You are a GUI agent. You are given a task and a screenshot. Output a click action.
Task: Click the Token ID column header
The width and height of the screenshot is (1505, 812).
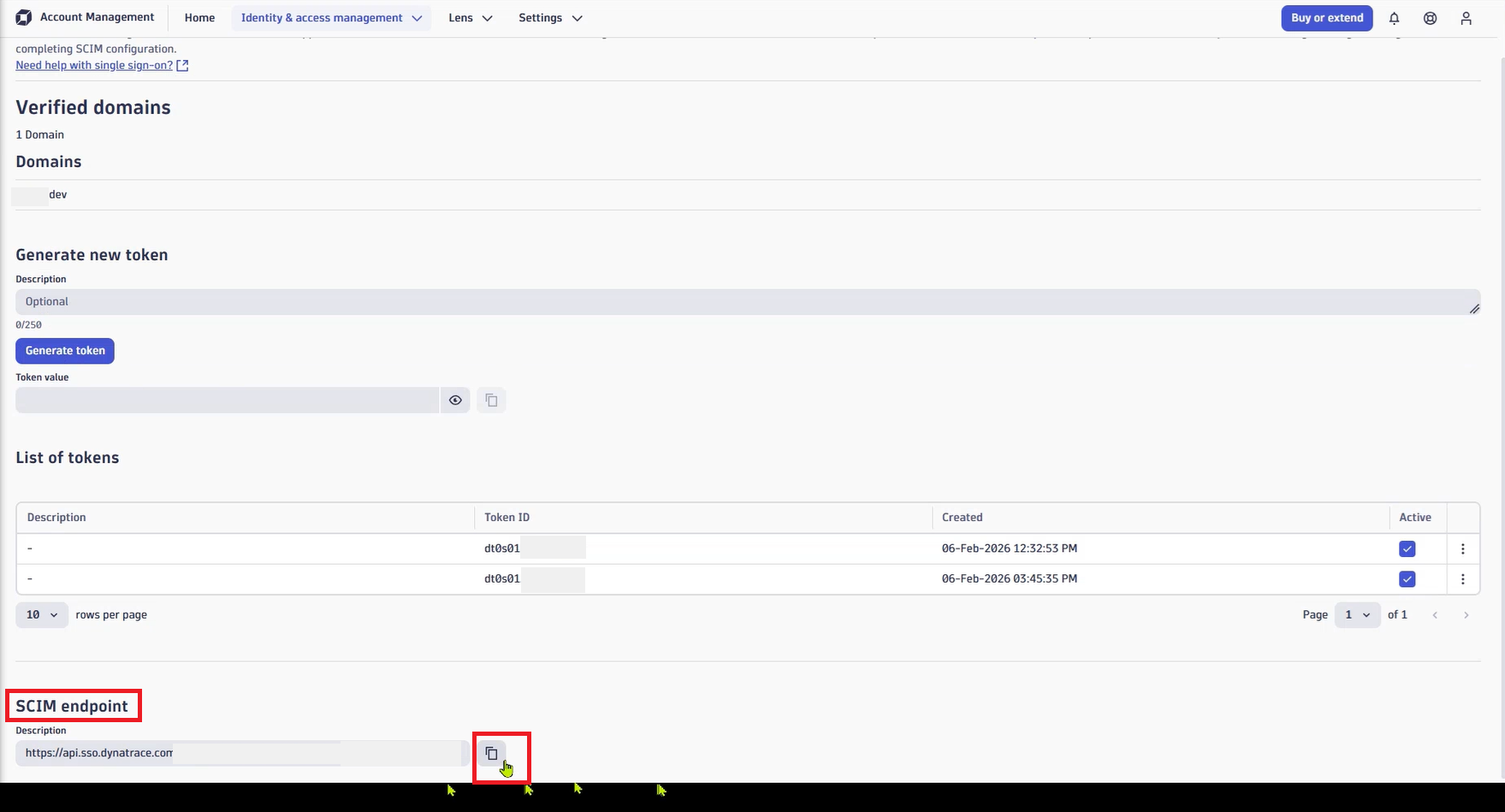(x=507, y=518)
